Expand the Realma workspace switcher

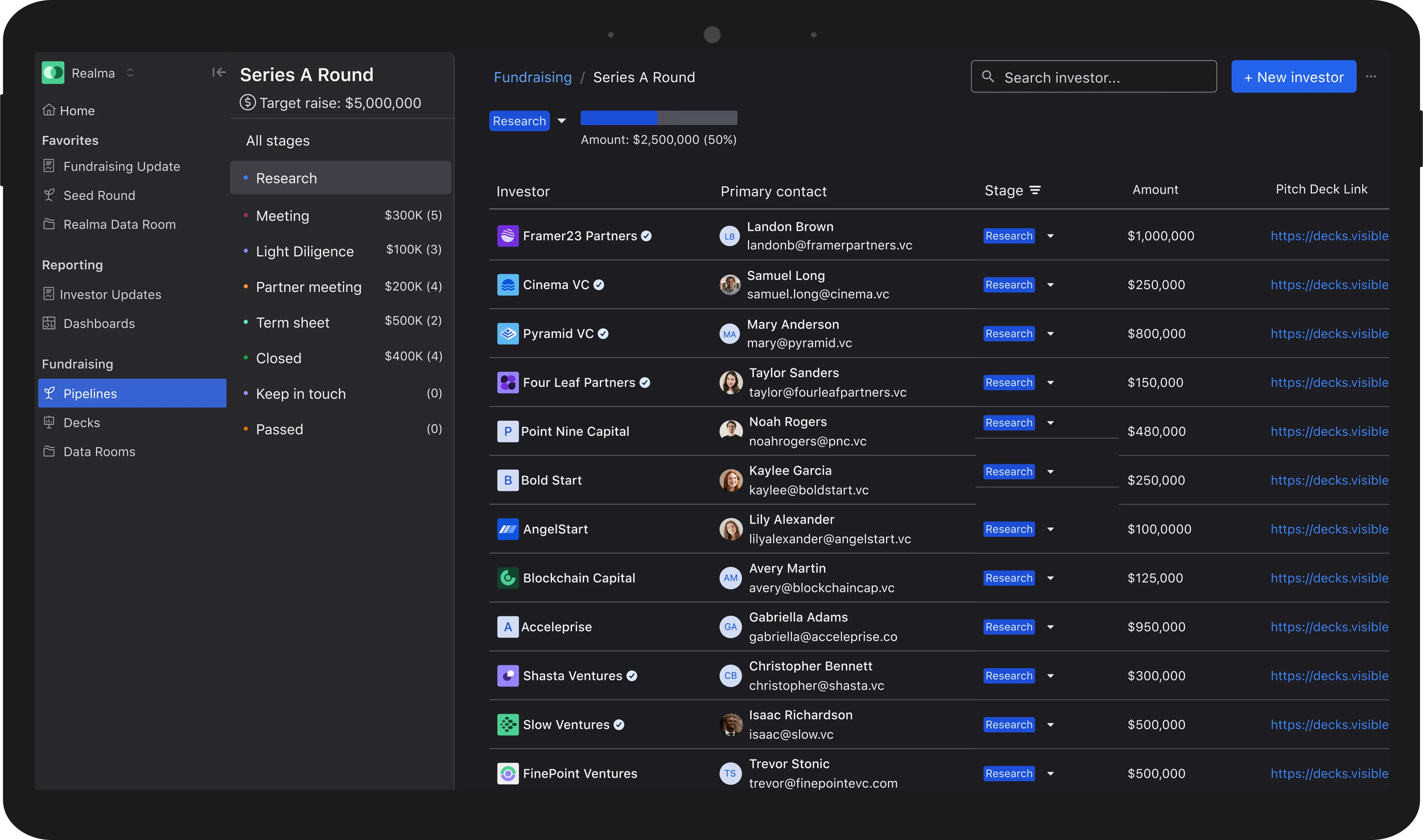(x=130, y=73)
